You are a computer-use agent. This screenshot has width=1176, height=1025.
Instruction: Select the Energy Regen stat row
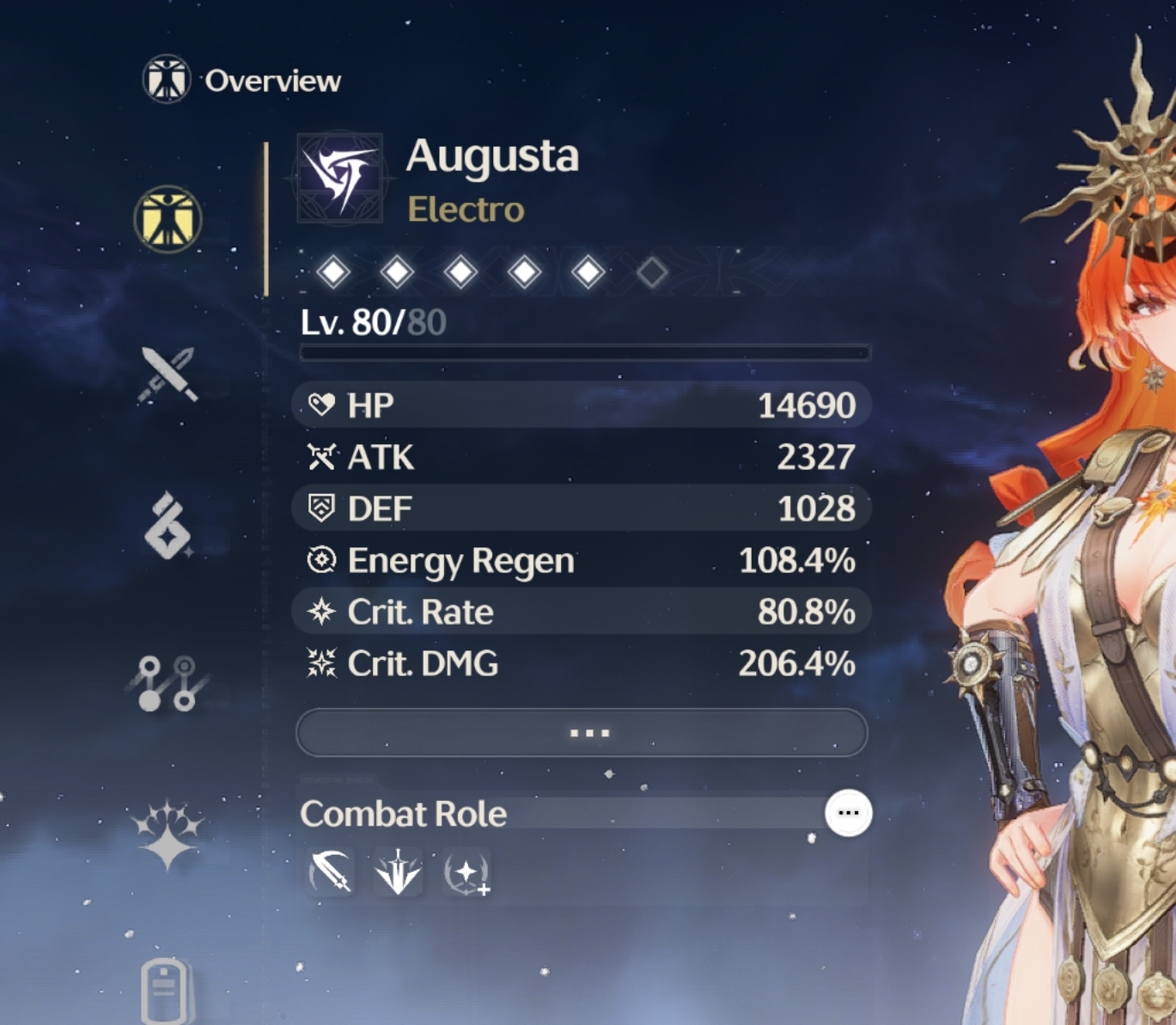coord(582,560)
